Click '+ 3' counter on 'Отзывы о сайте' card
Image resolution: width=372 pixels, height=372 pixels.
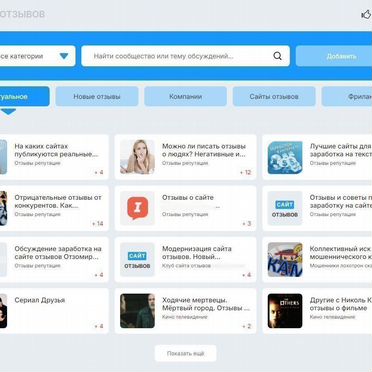(x=247, y=224)
